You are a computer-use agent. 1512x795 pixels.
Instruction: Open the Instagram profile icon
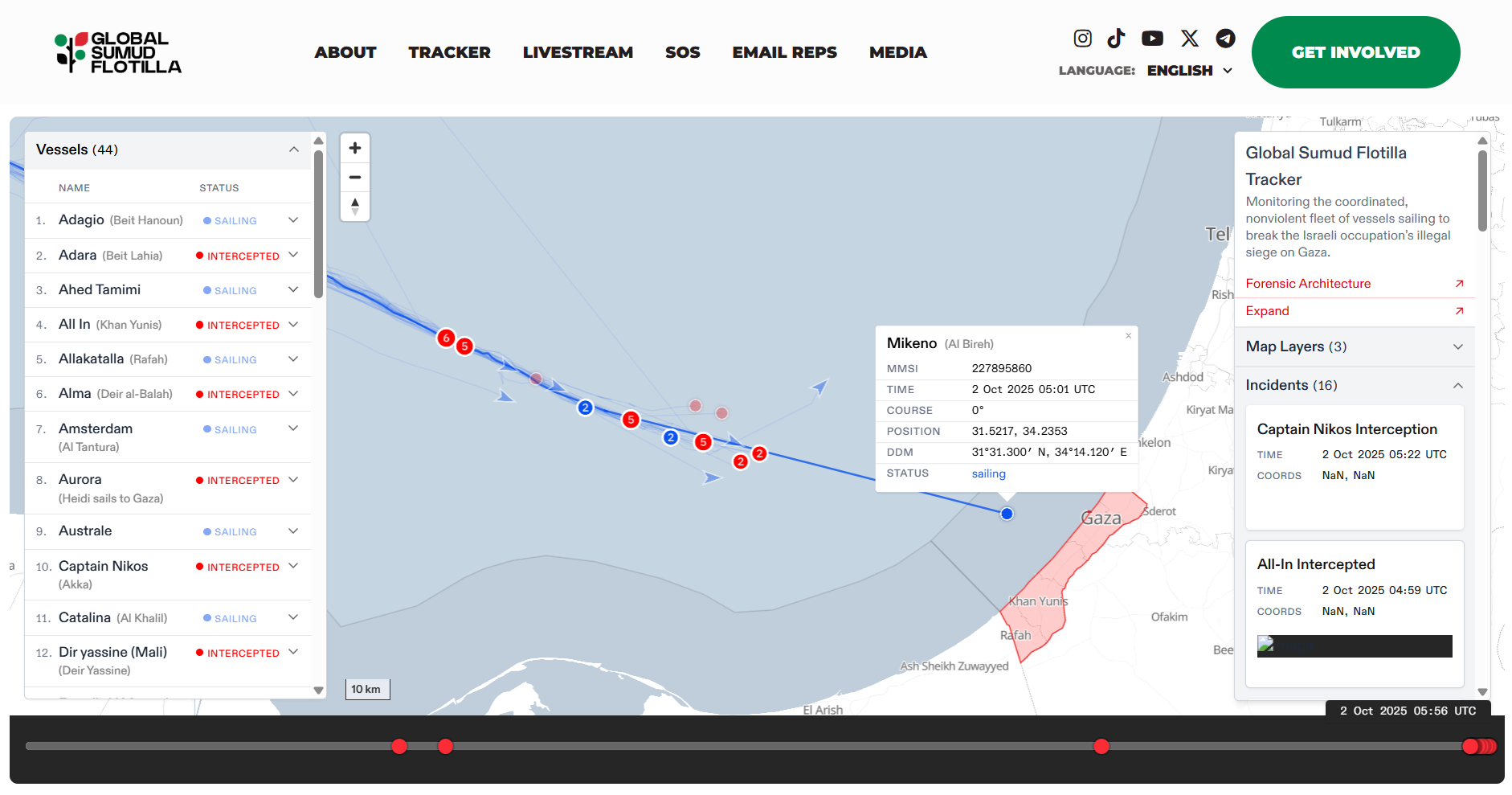(x=1082, y=38)
